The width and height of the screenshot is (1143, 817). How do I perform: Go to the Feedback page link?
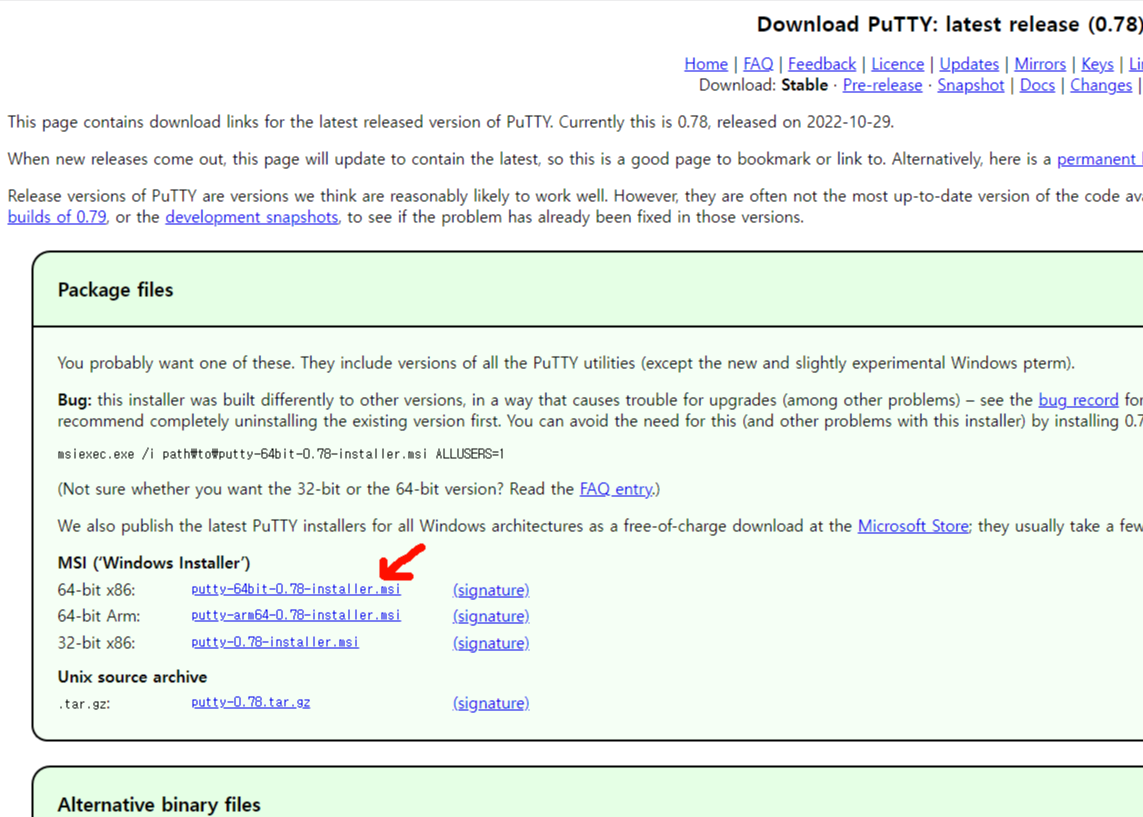coord(822,64)
